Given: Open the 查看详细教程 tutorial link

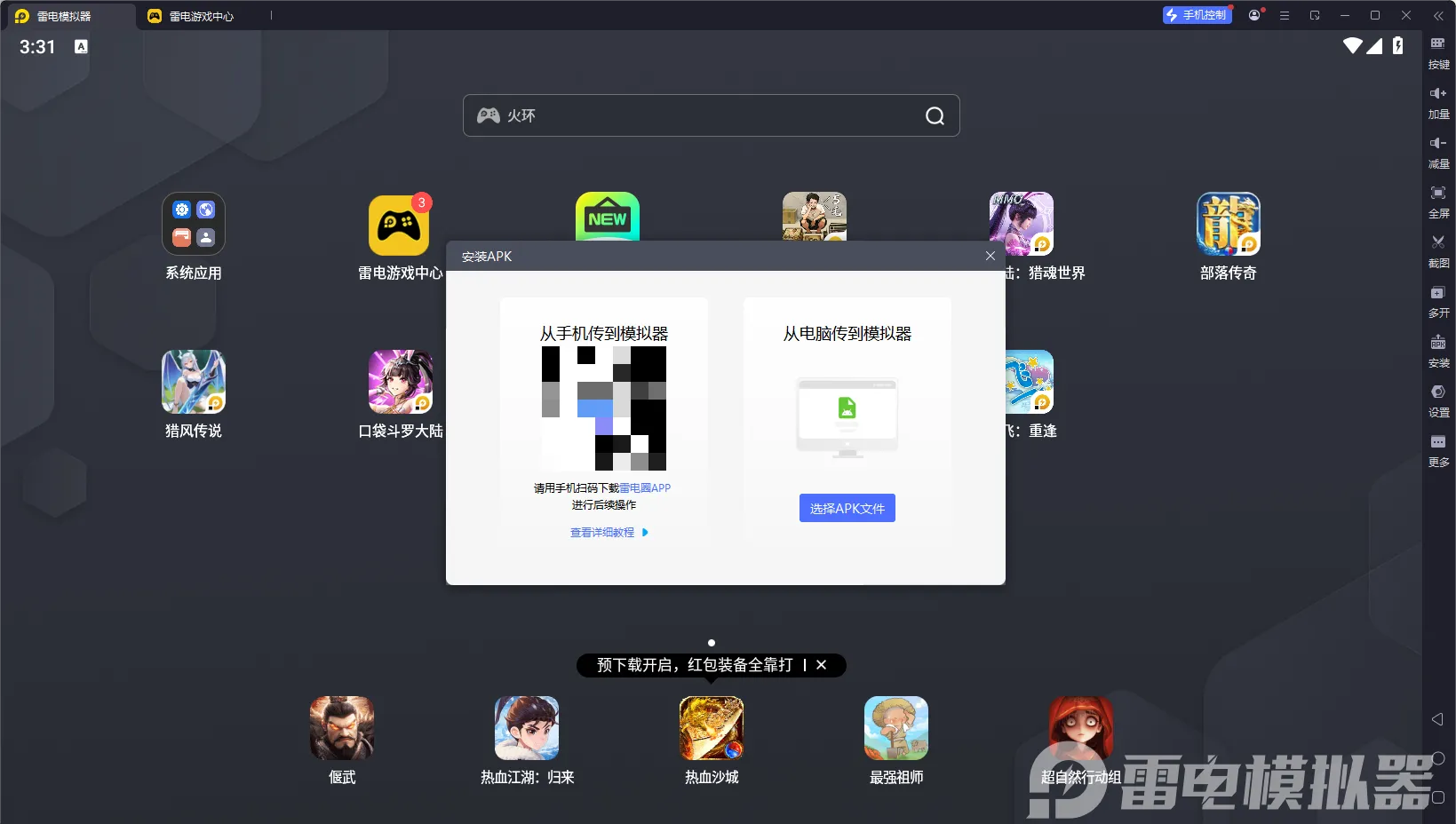Looking at the screenshot, I should (x=609, y=533).
